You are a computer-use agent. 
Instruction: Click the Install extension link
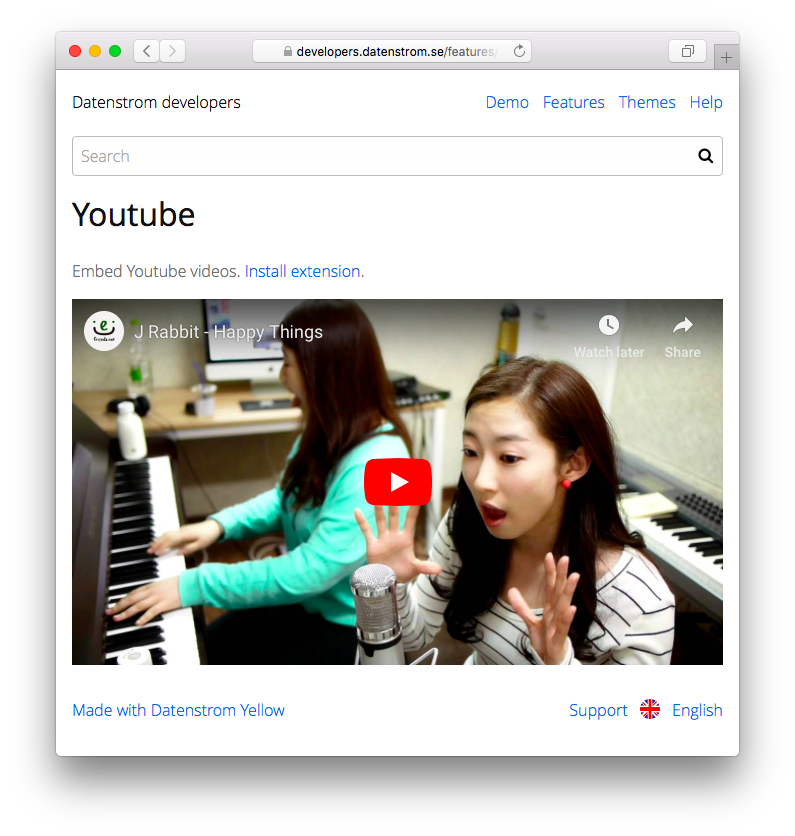pos(302,271)
